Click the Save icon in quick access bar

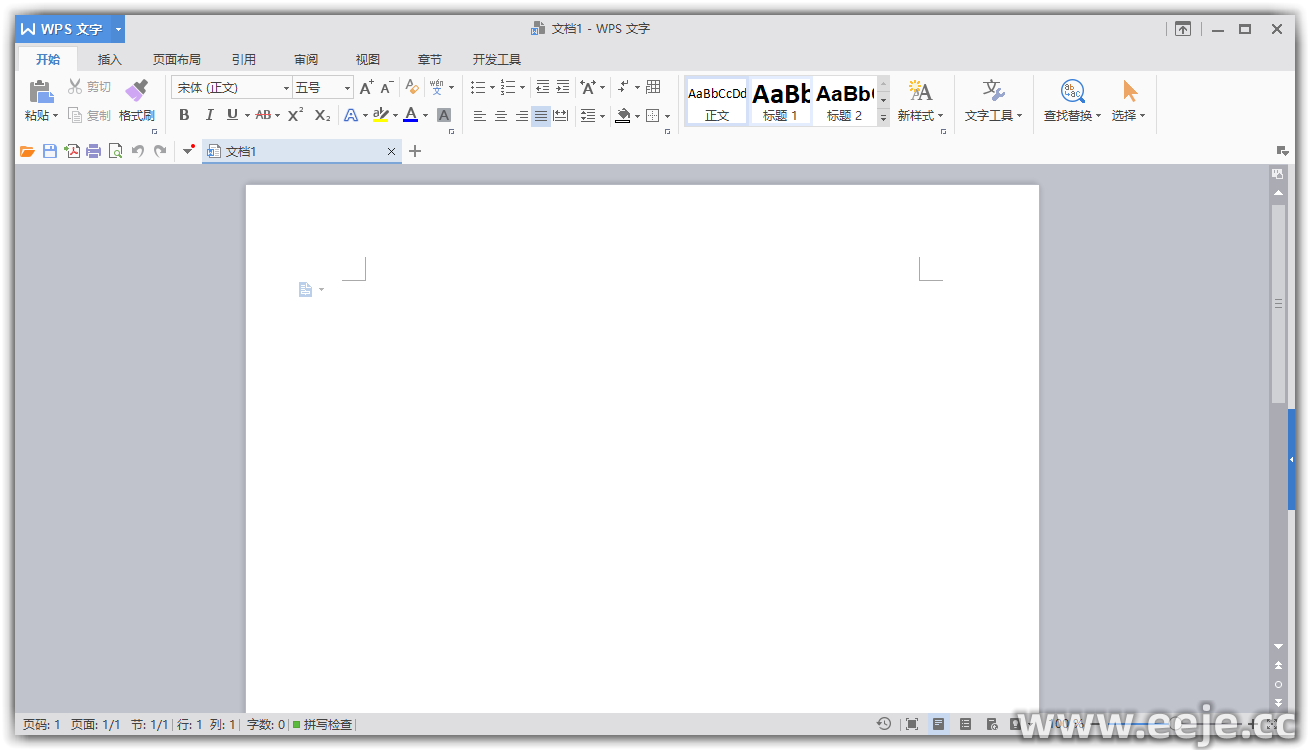(50, 151)
